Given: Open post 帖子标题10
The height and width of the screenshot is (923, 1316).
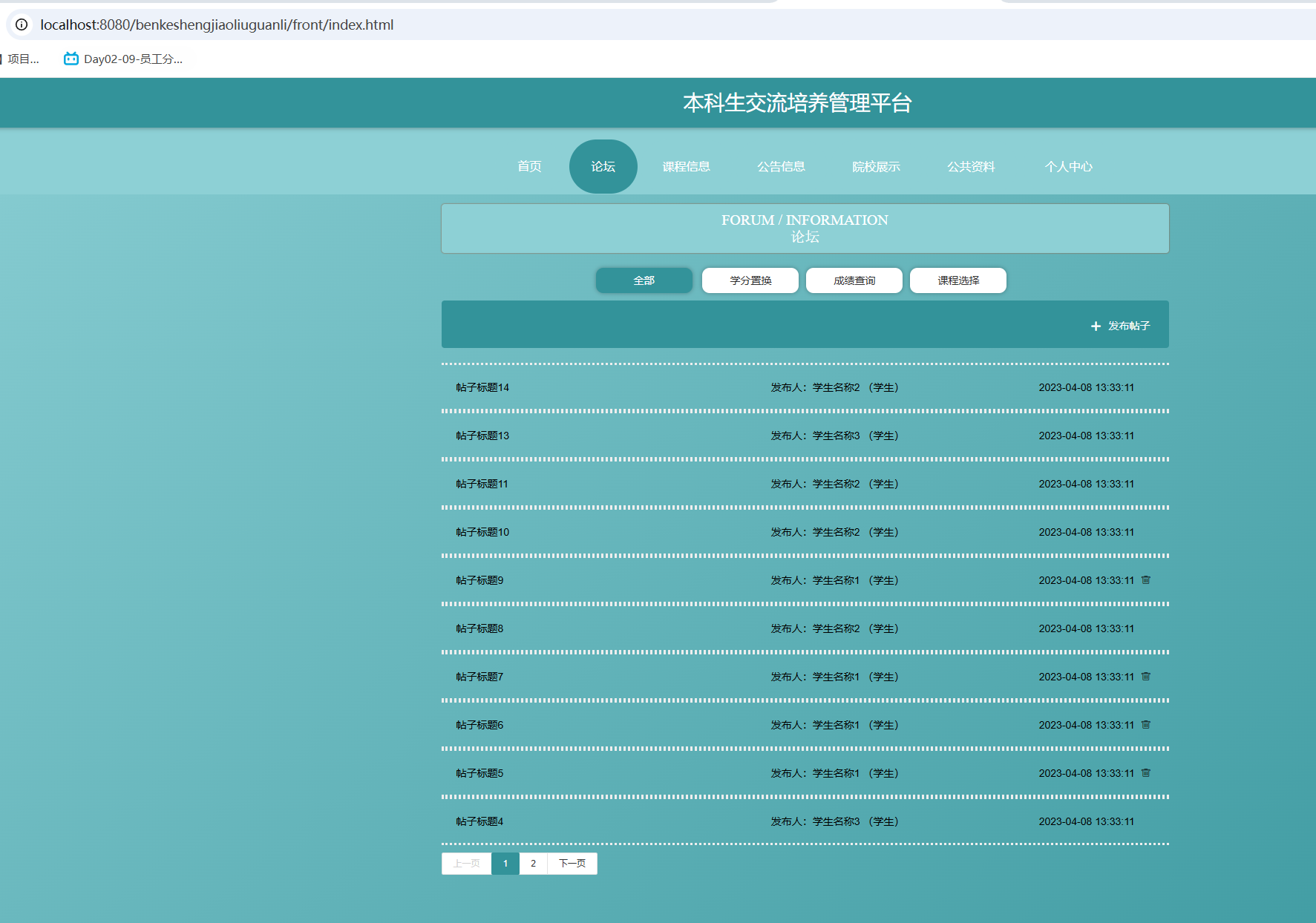Looking at the screenshot, I should (482, 532).
